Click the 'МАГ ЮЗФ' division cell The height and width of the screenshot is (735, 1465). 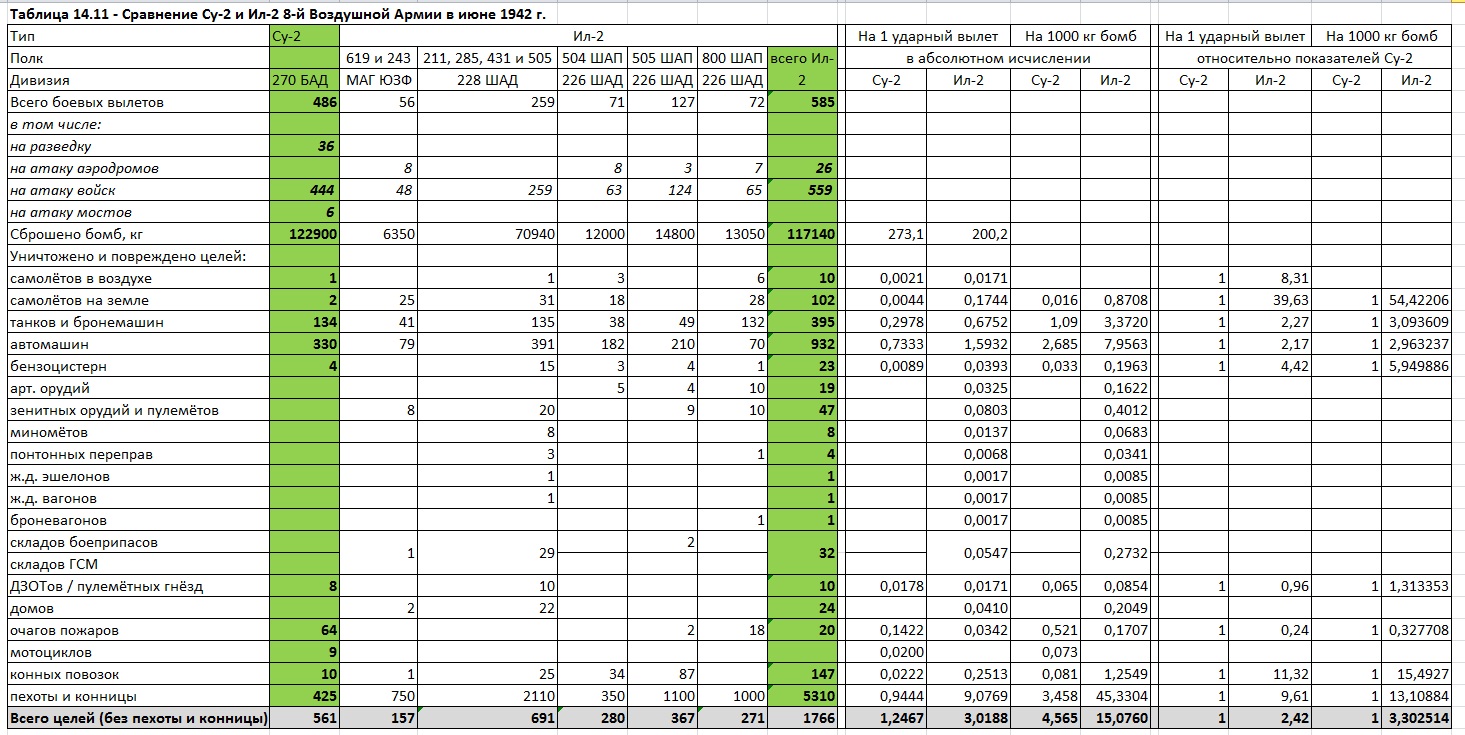[379, 80]
